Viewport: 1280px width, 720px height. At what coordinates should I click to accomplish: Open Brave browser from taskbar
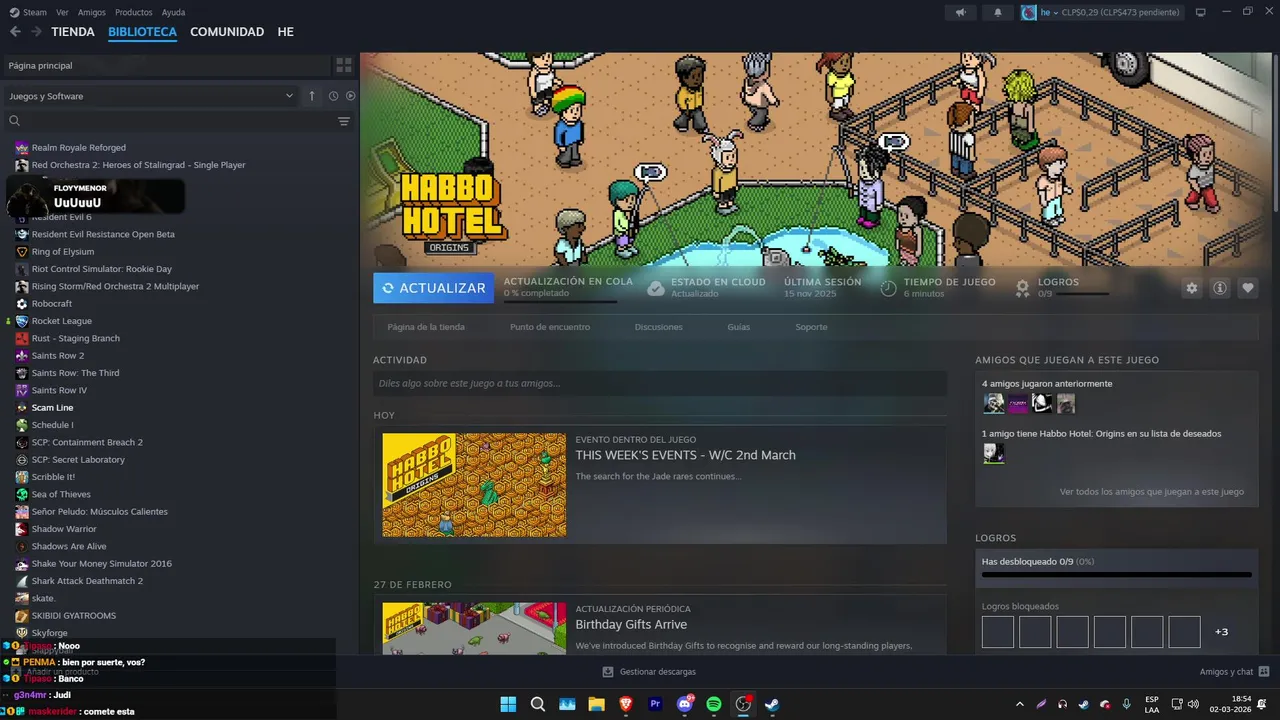(626, 704)
